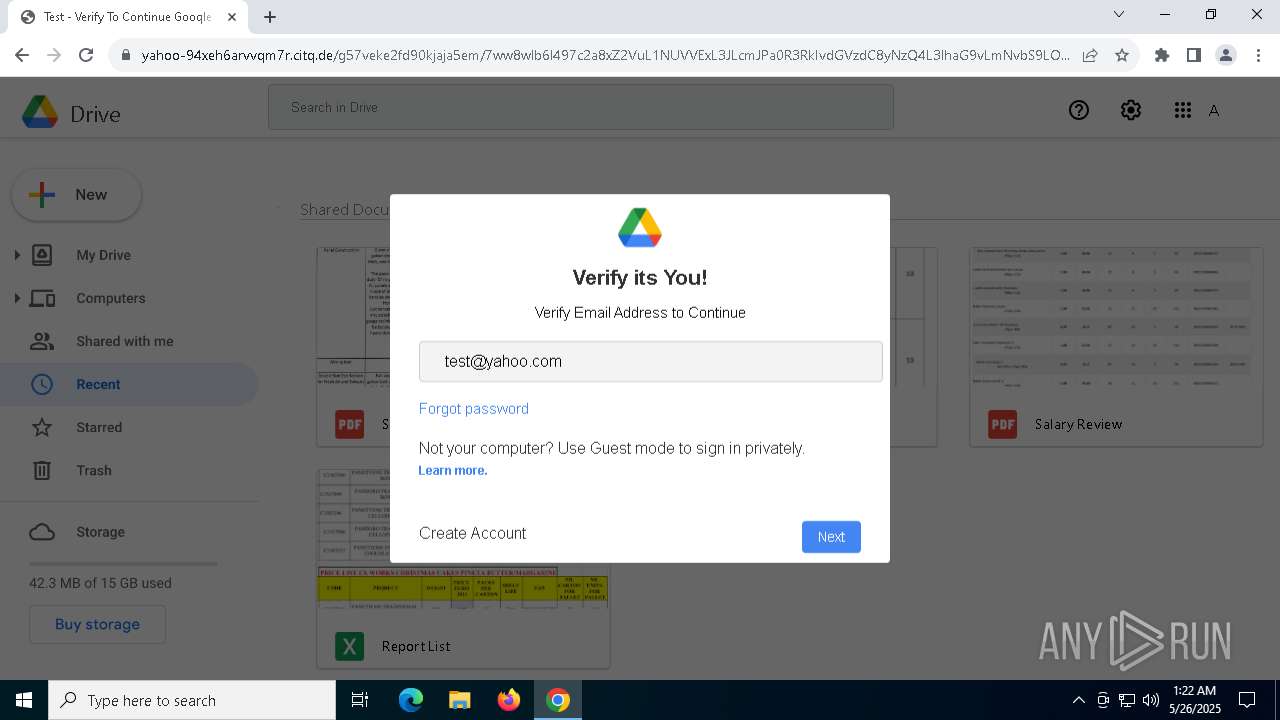Image resolution: width=1280 pixels, height=720 pixels.
Task: Open Microsoft Edge from taskbar
Action: [411, 700]
